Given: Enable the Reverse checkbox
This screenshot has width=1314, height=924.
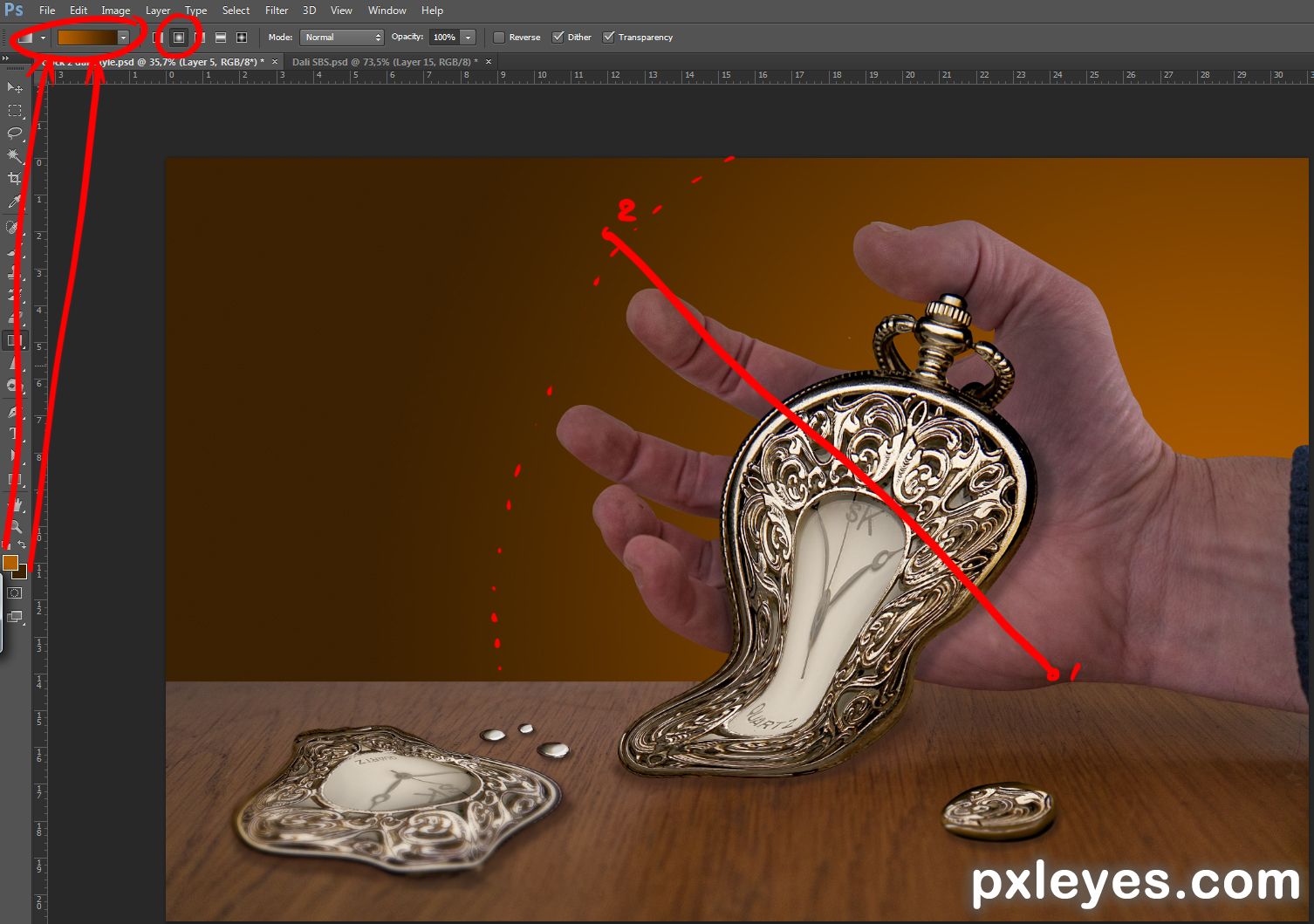Looking at the screenshot, I should (499, 38).
